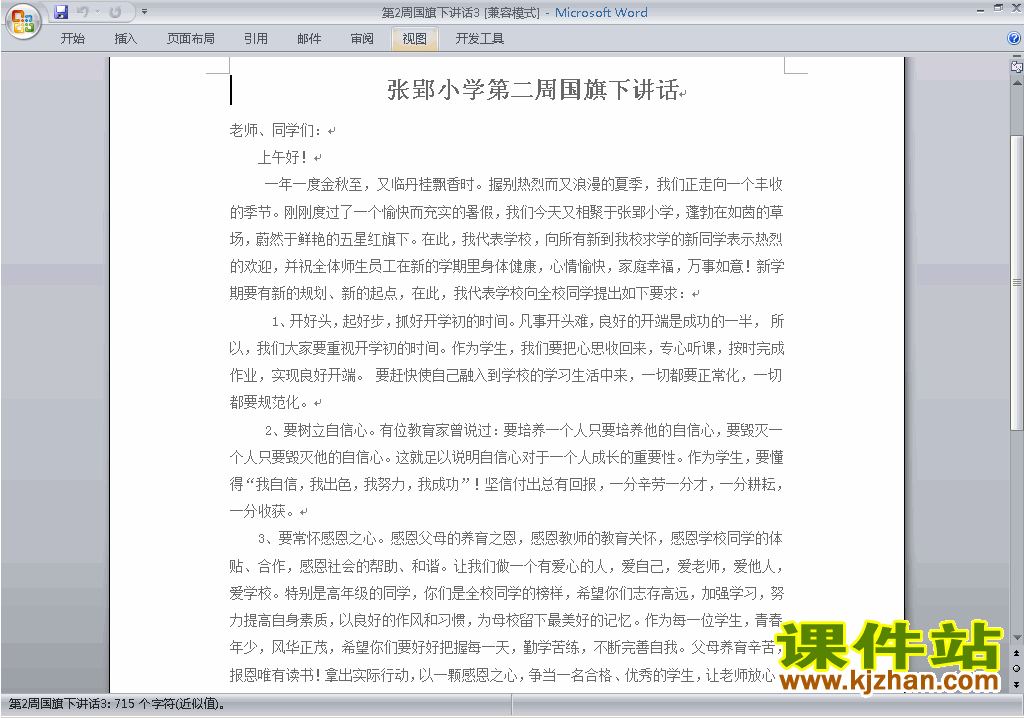Toggle the ruler with icon above the scrollbar
Viewport: 1024px width, 718px height.
point(1016,67)
